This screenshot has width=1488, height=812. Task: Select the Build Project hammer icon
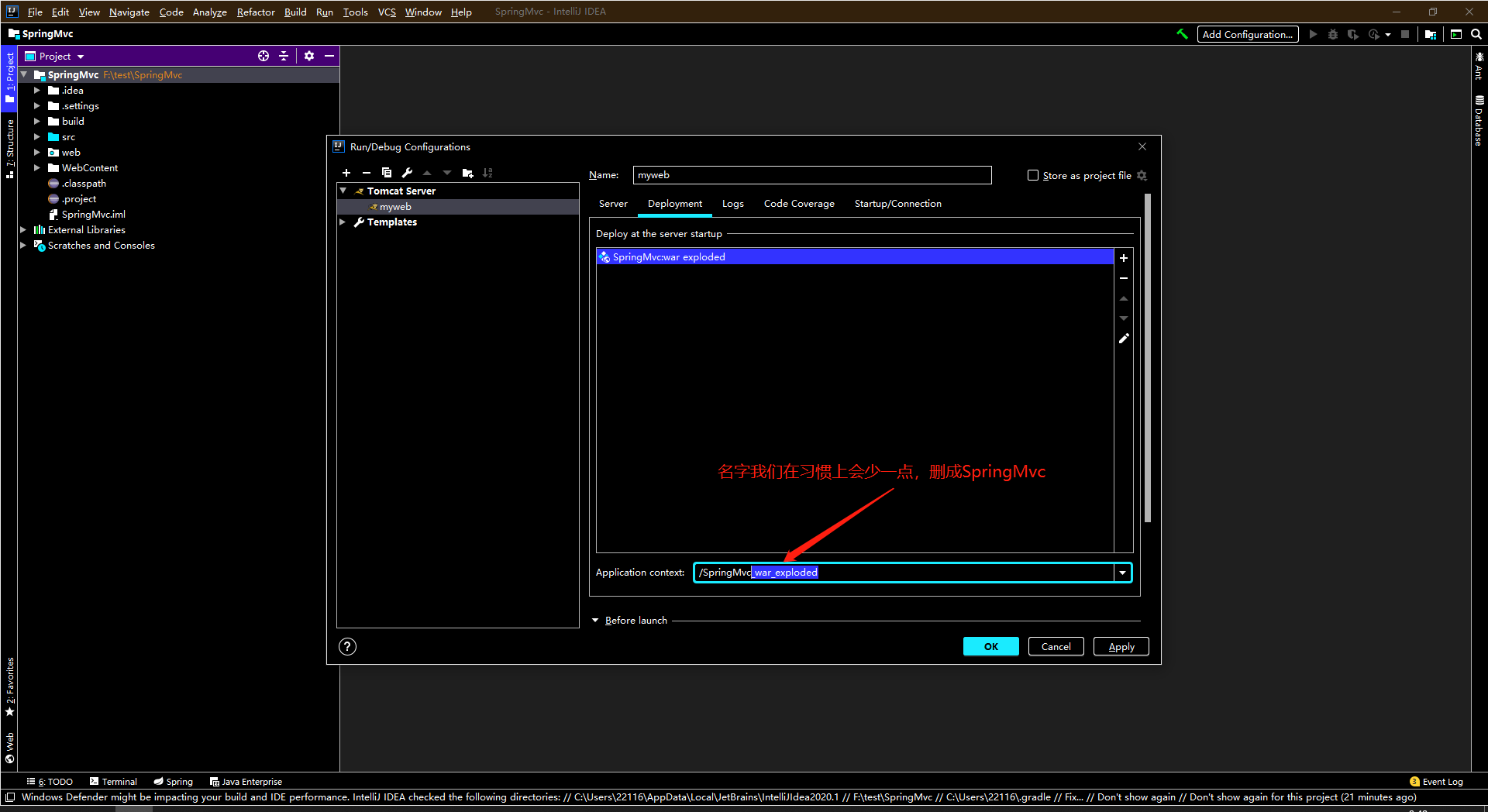click(x=1182, y=34)
